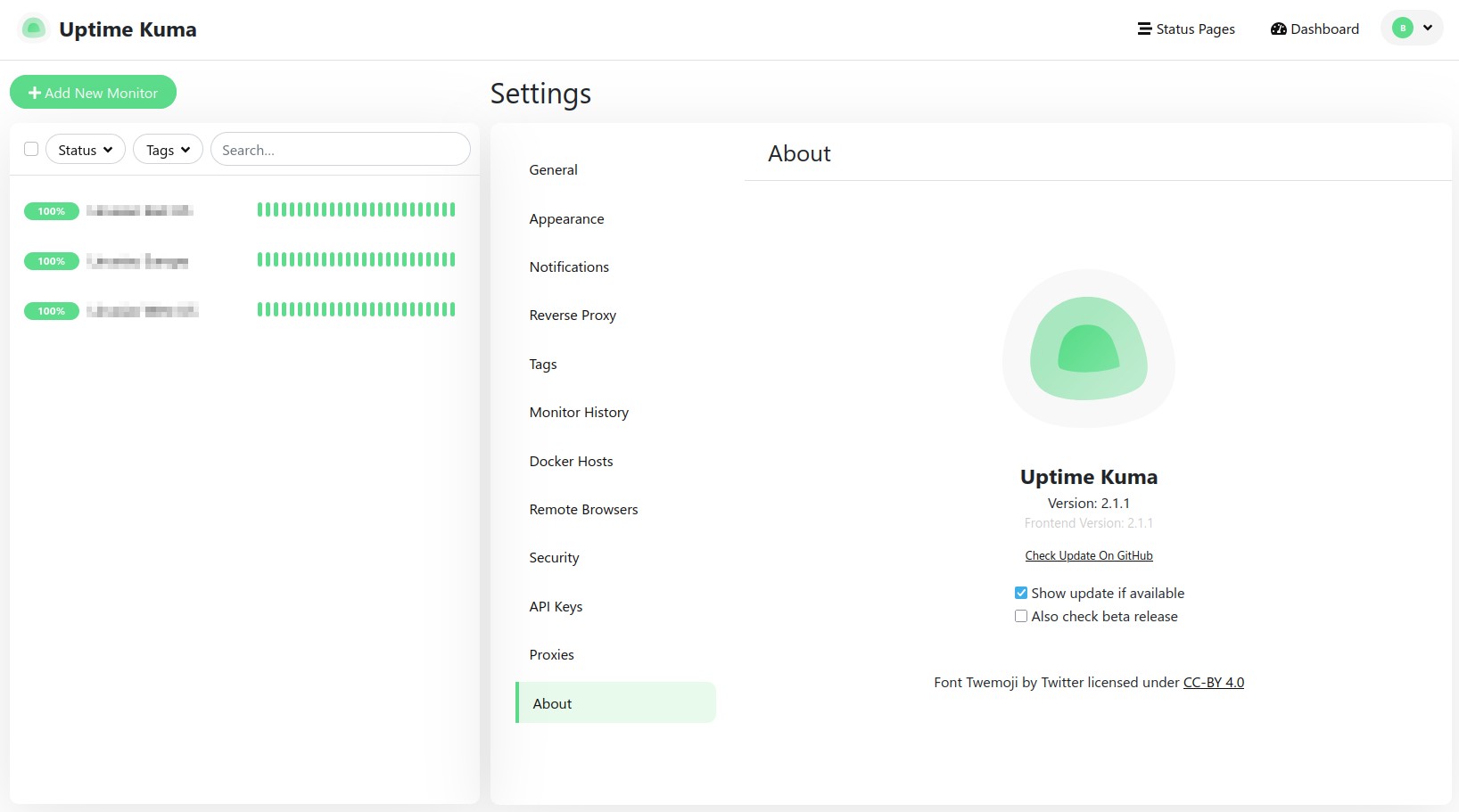This screenshot has width=1459, height=812.
Task: Click second monitor's heartbeat bar
Action: point(356,260)
